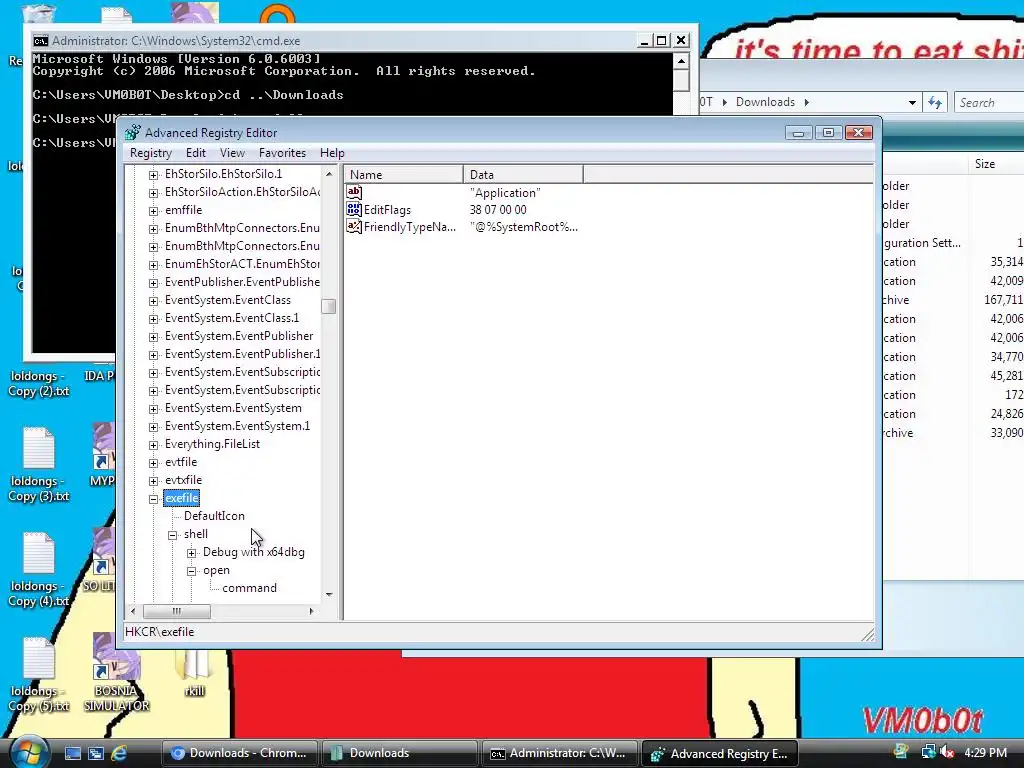Expand the EhStorSilo.EhStorSilo.1 key
The height and width of the screenshot is (768, 1024).
[x=153, y=174]
